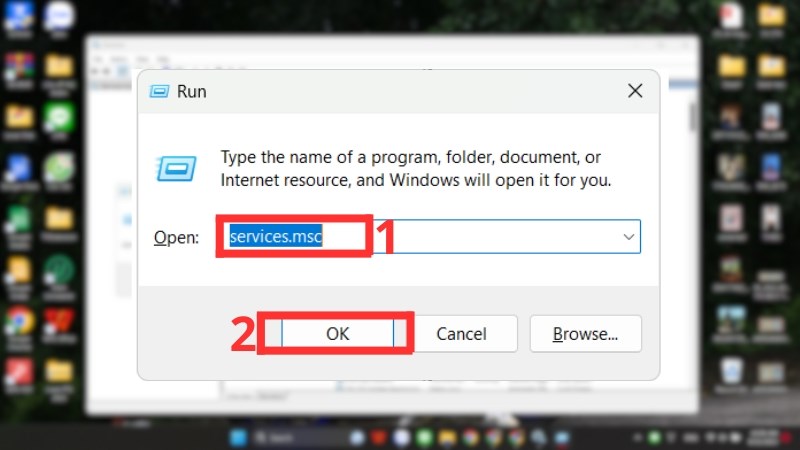Click the services.msc text in Open field
This screenshot has width=800, height=450.
click(276, 236)
